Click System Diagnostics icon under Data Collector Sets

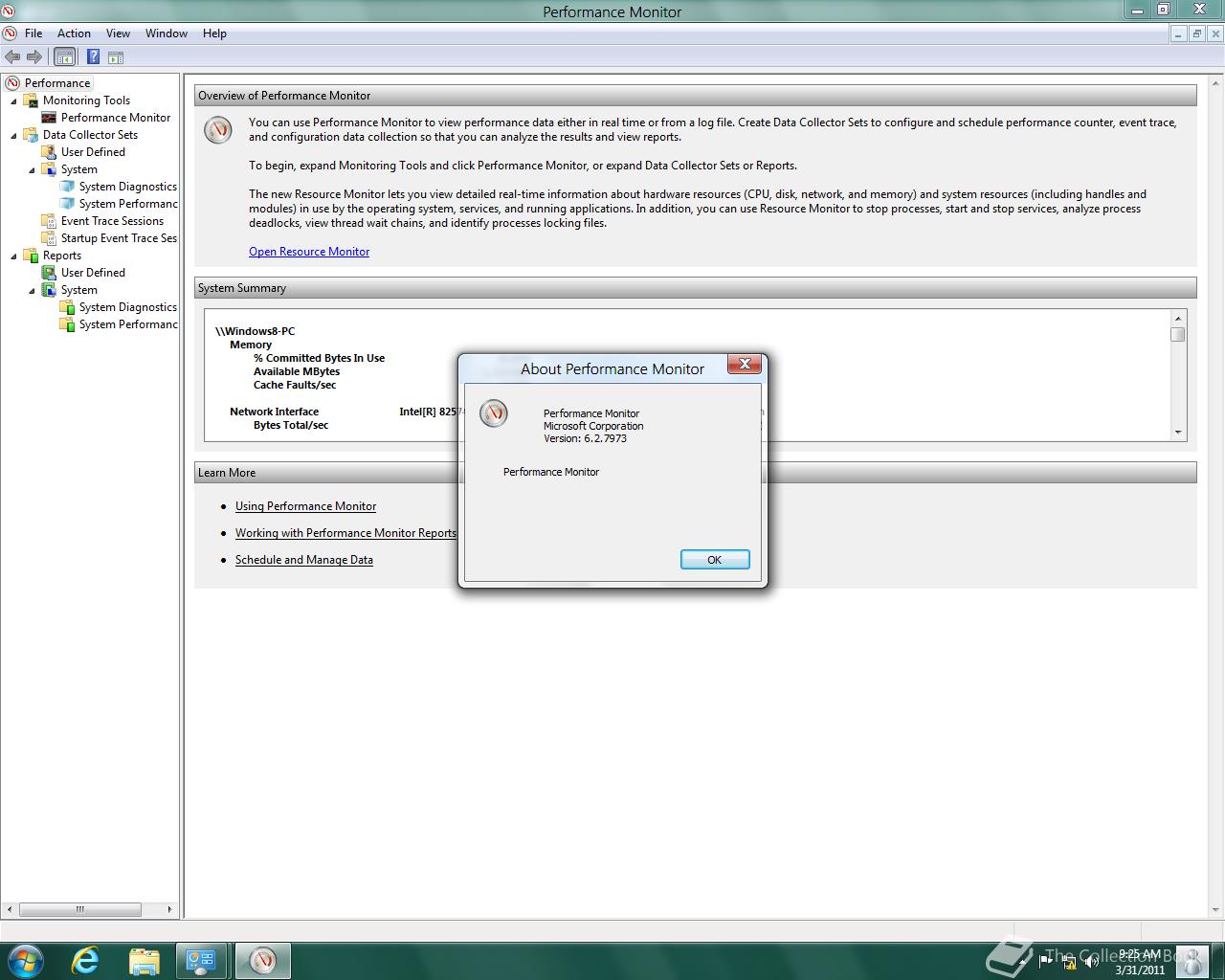(67, 187)
